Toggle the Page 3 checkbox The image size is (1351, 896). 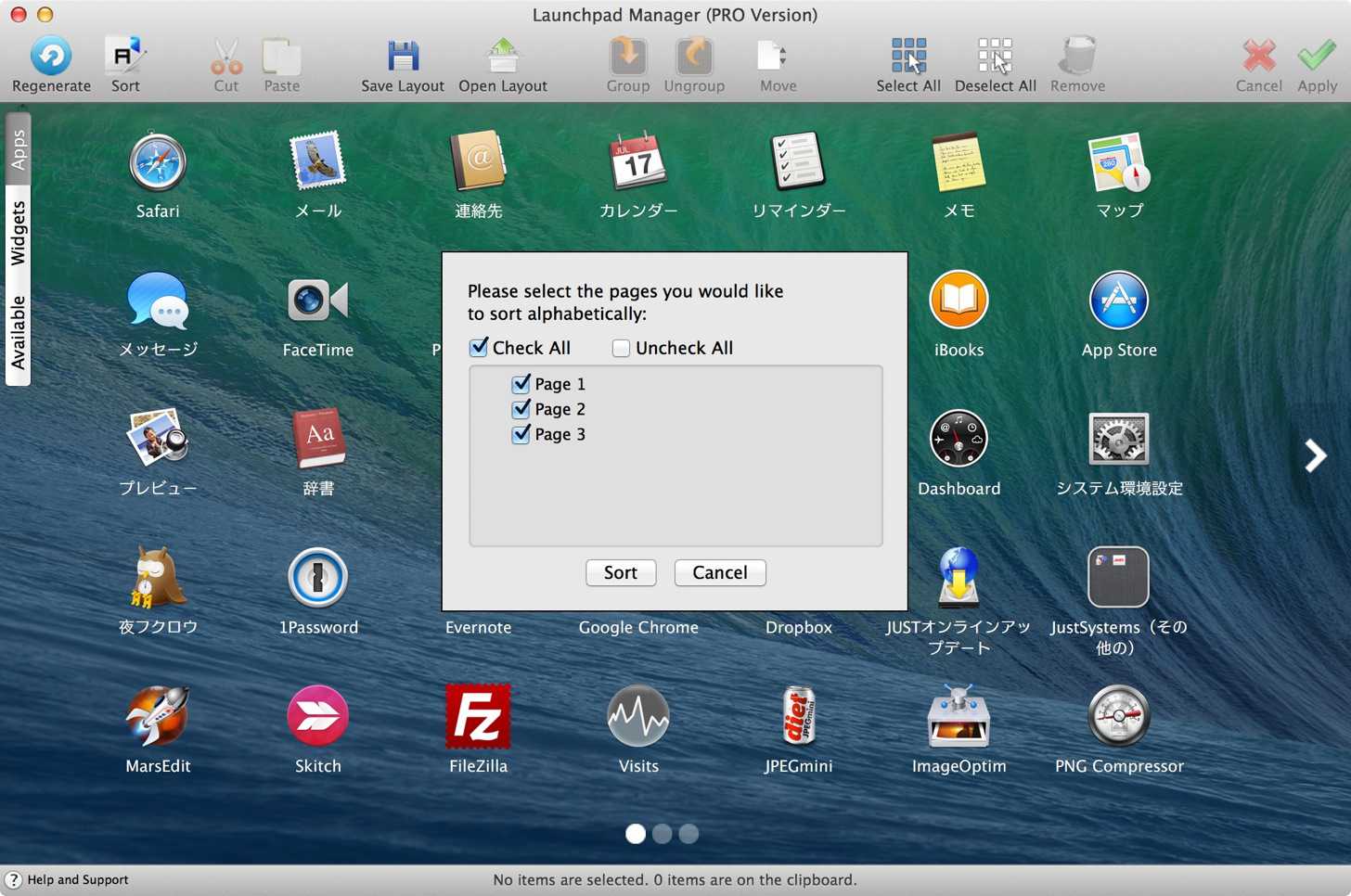tap(521, 433)
